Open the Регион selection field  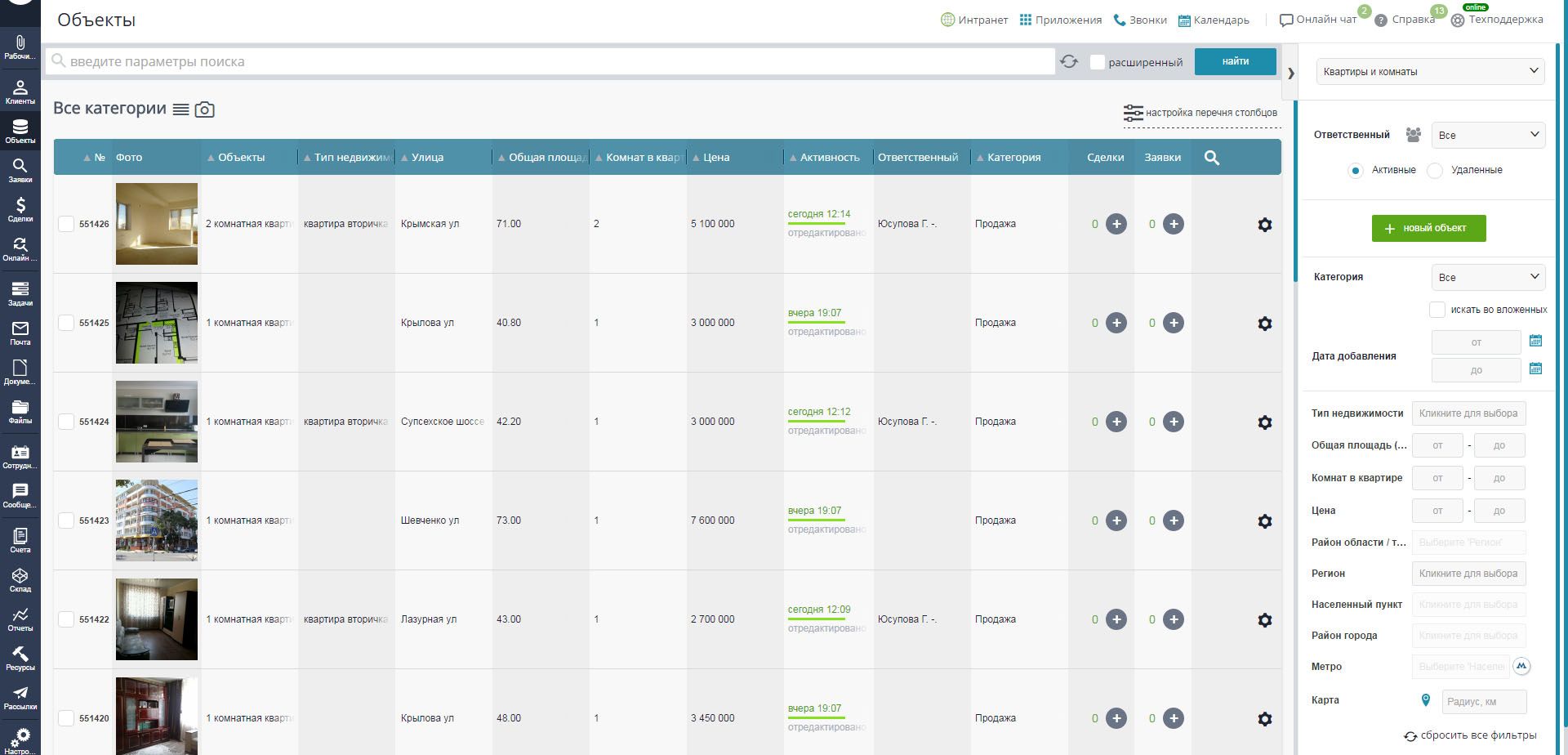coord(1468,574)
